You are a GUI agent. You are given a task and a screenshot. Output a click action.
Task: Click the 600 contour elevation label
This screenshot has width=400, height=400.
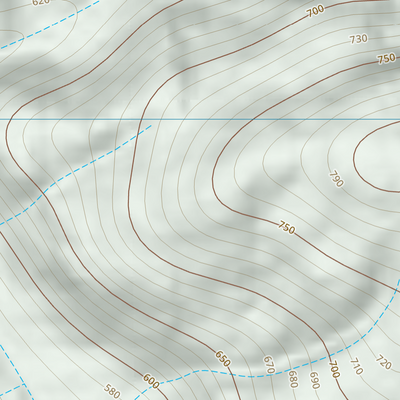(x=151, y=381)
